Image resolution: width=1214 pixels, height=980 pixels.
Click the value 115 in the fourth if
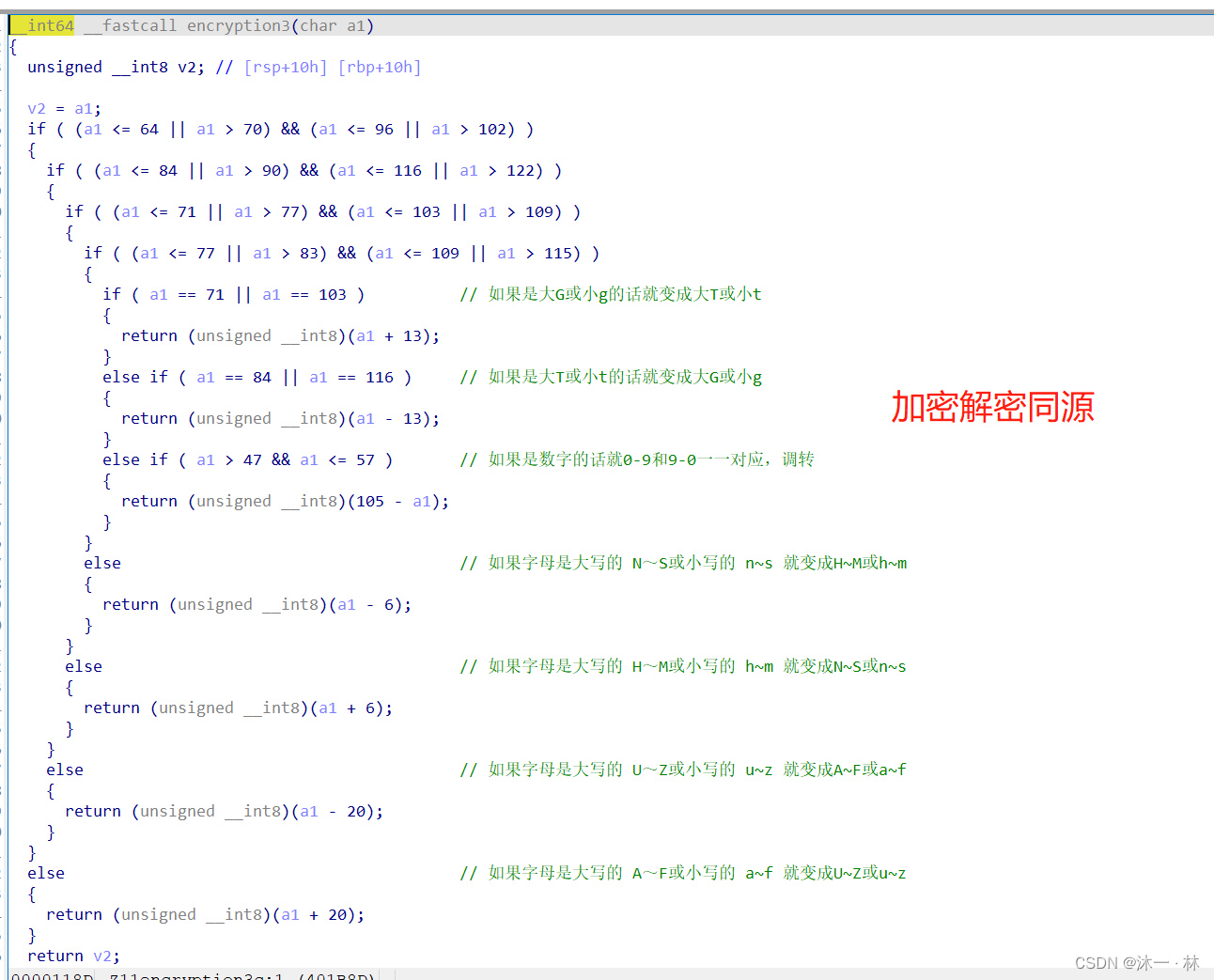[558, 253]
